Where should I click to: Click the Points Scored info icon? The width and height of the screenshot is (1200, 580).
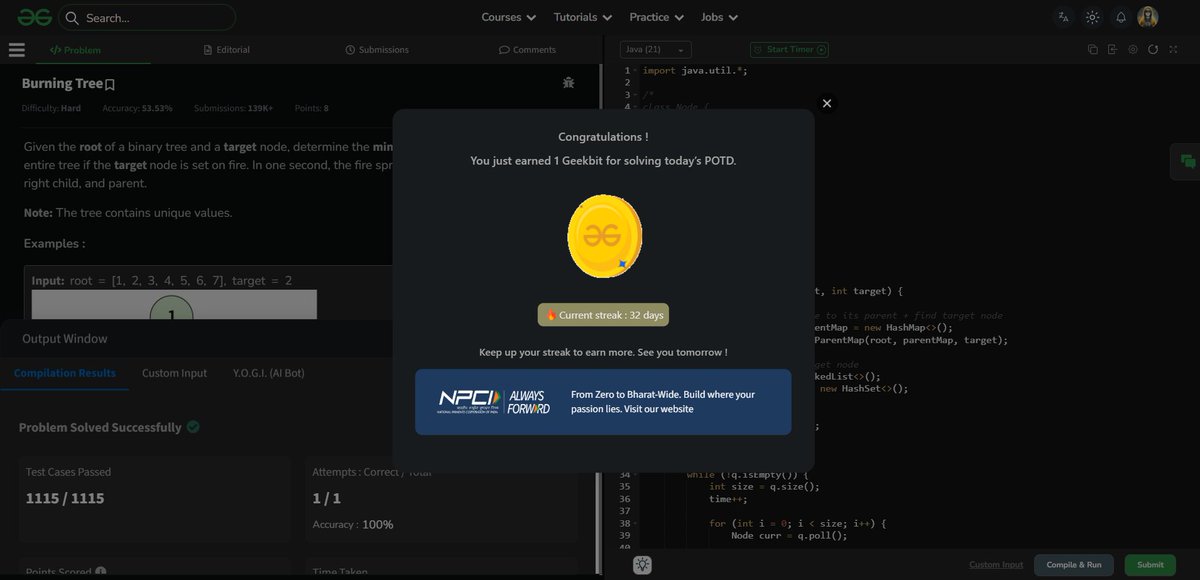(x=100, y=573)
